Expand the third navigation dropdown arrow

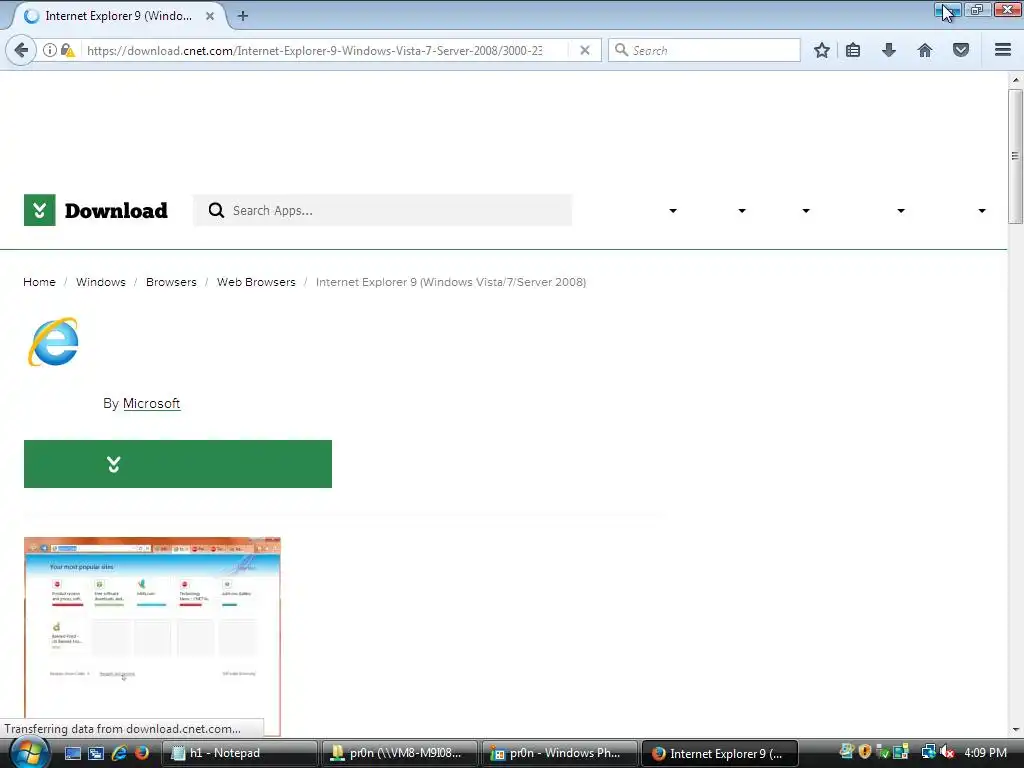806,211
